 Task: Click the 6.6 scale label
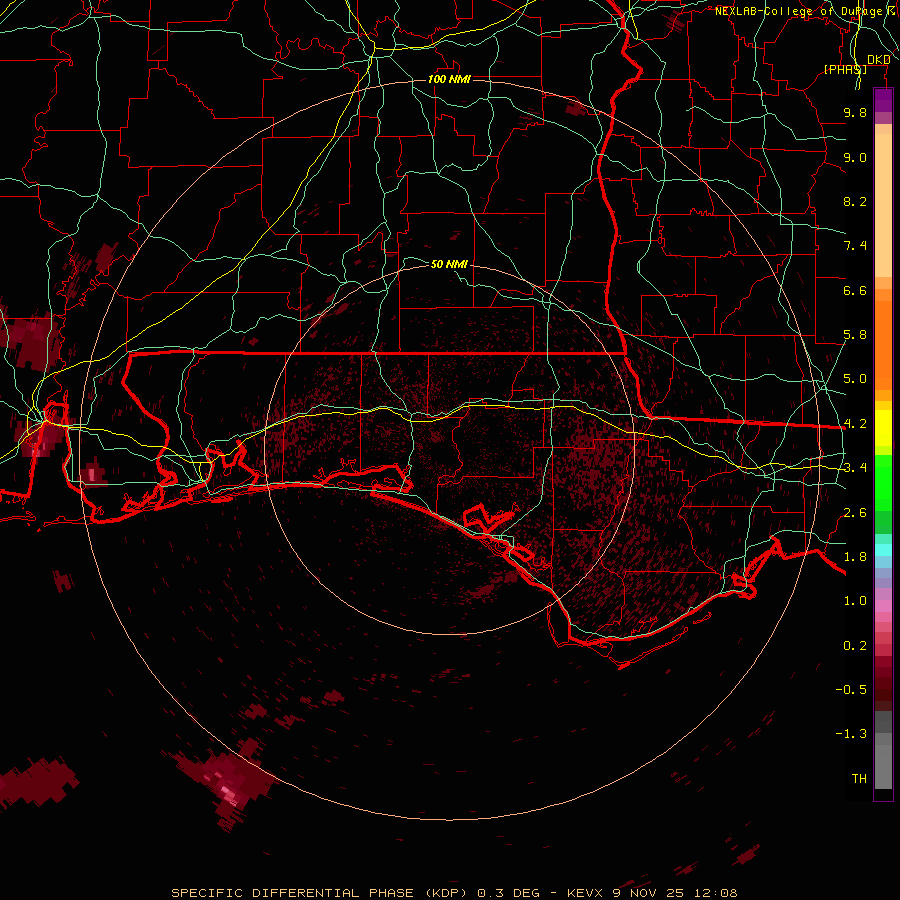pyautogui.click(x=855, y=290)
